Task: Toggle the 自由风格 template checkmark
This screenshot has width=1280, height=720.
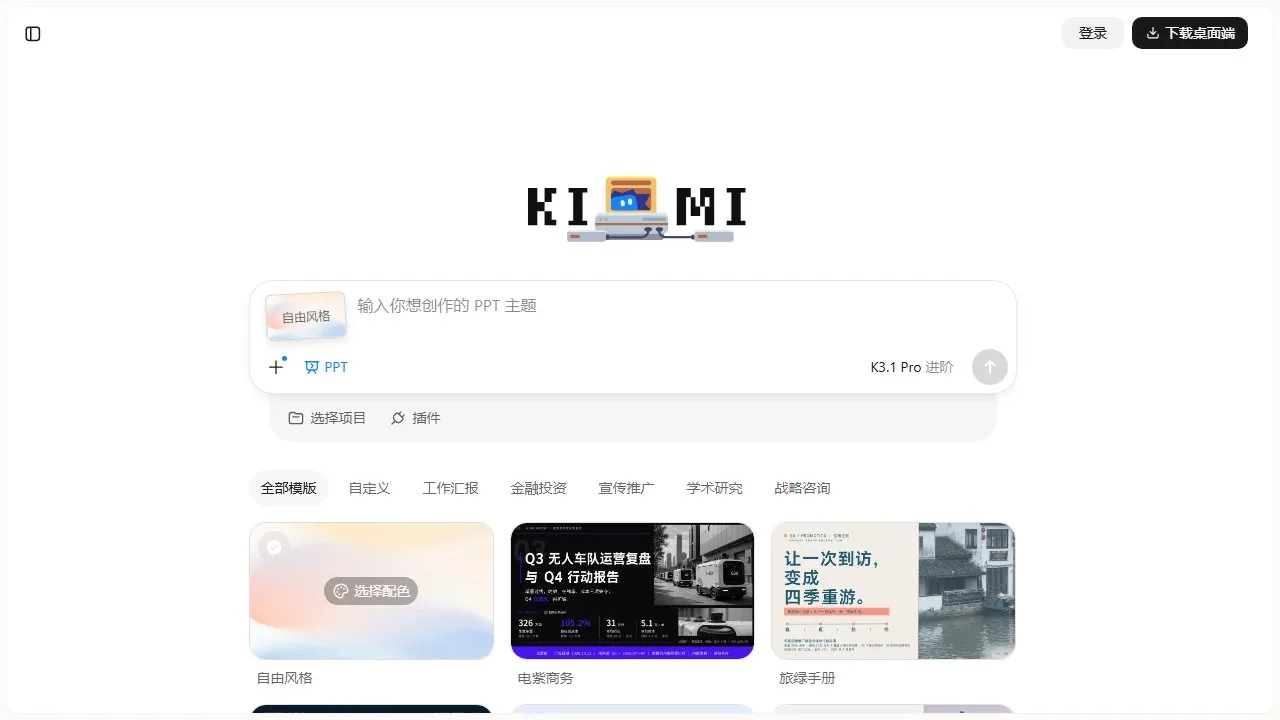Action: [x=274, y=547]
